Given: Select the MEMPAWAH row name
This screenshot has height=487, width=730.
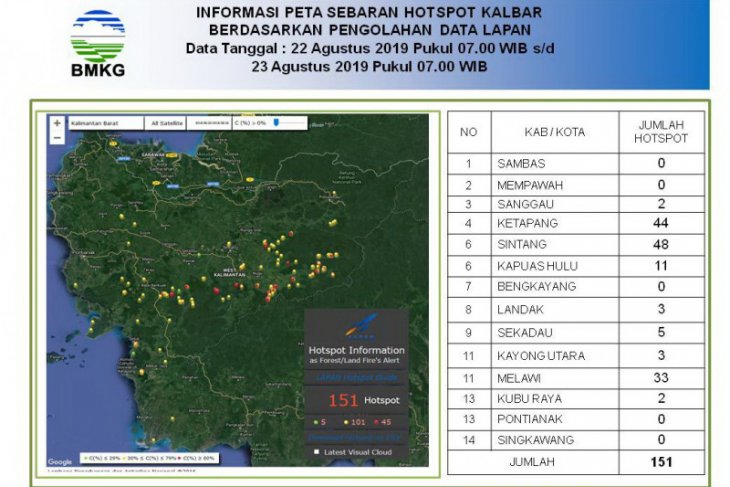Looking at the screenshot, I should click(530, 185).
